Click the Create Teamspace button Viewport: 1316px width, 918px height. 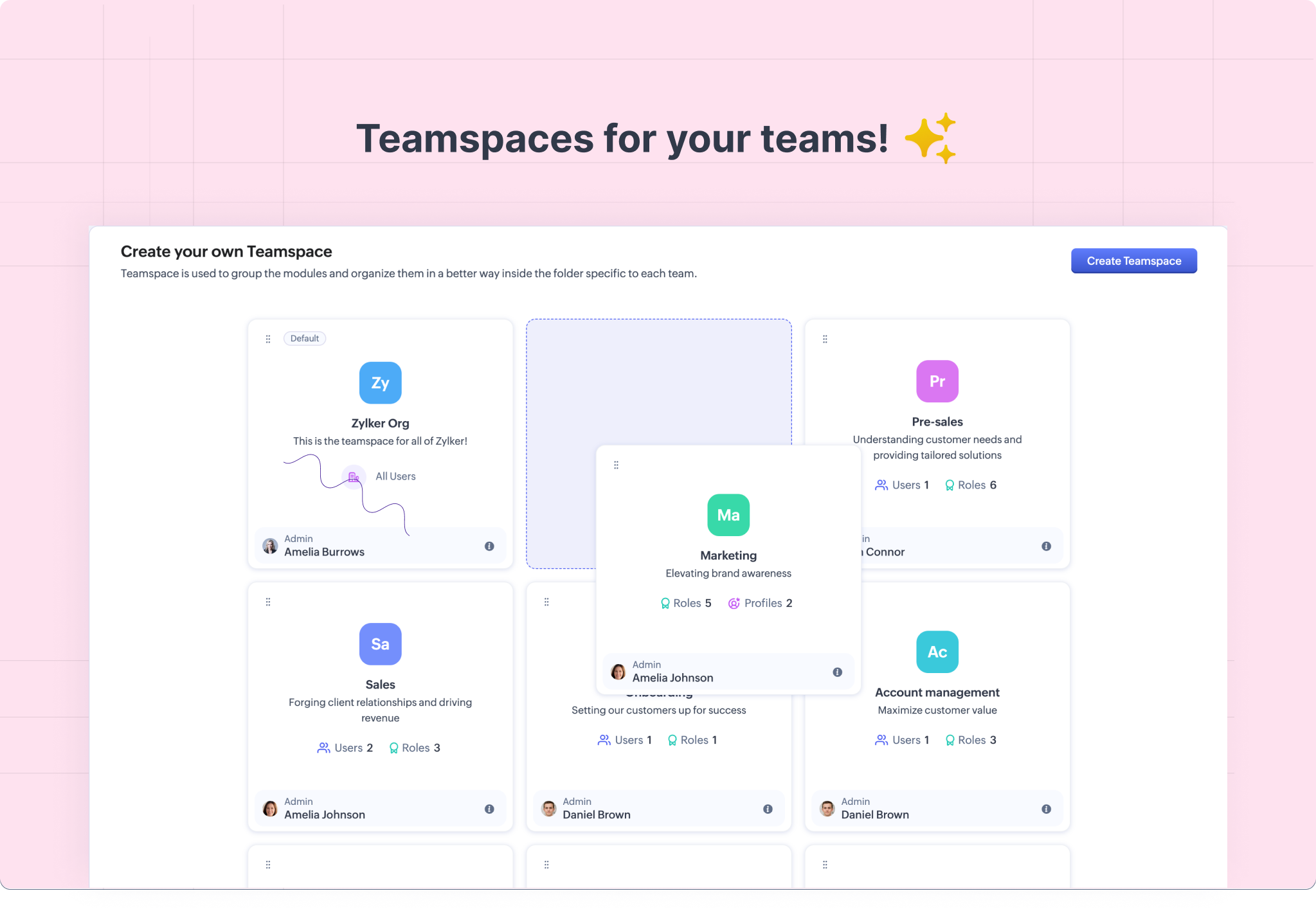[x=1133, y=261]
